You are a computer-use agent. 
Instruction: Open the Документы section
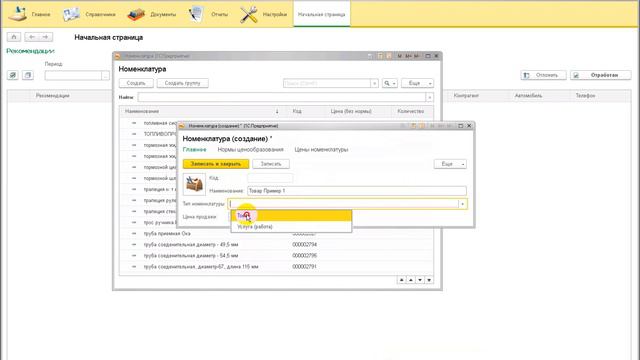click(x=151, y=14)
